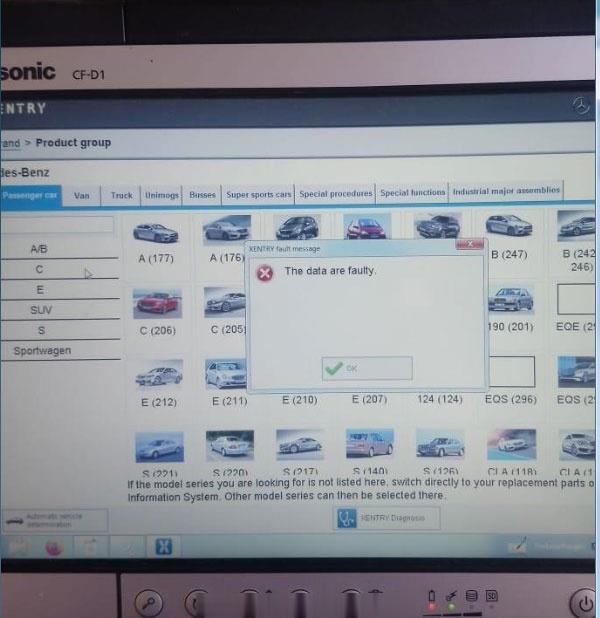Choose the E (212) thumbnail
The image size is (600, 618).
coord(159,374)
